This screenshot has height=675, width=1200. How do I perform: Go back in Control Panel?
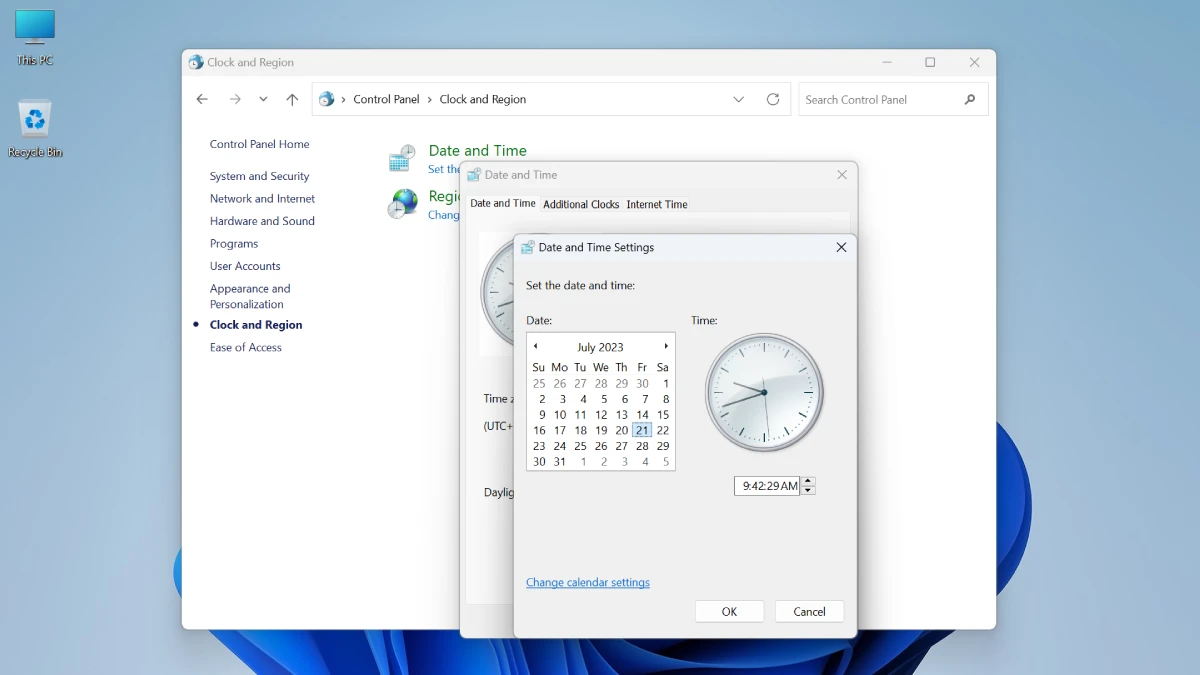pos(202,99)
